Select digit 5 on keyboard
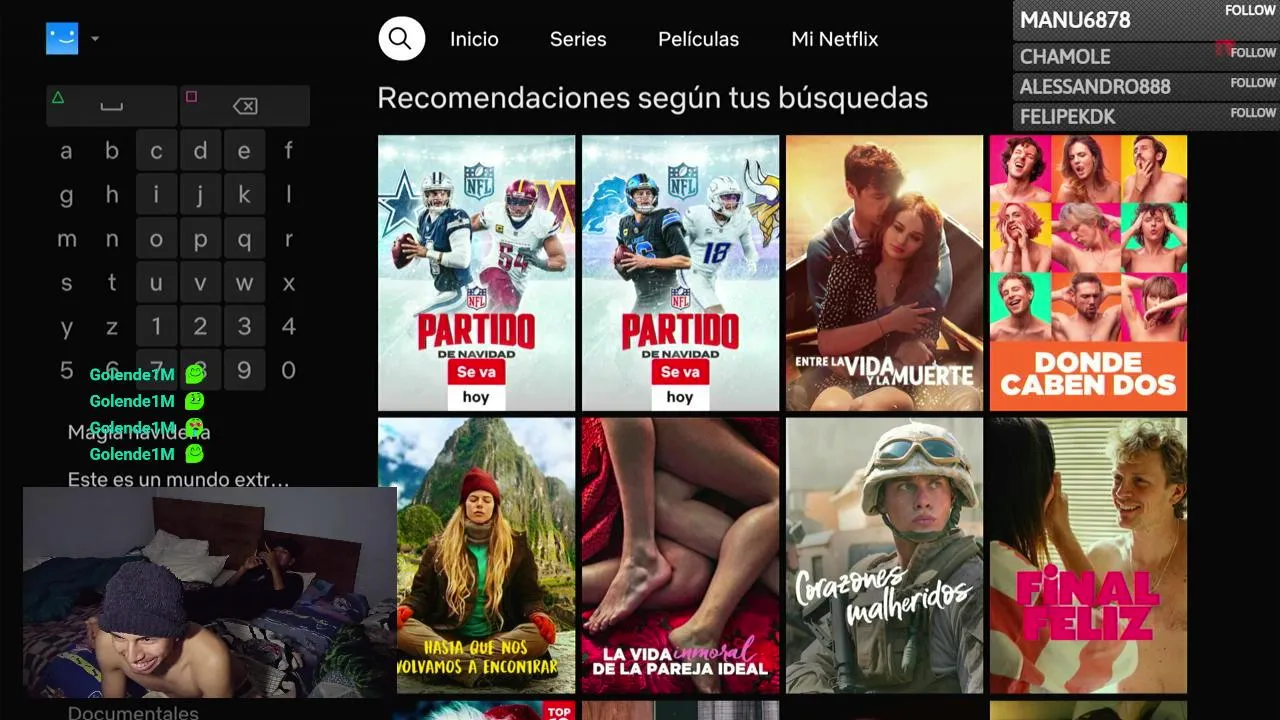Screen dimensions: 1280x720 (x=67, y=370)
